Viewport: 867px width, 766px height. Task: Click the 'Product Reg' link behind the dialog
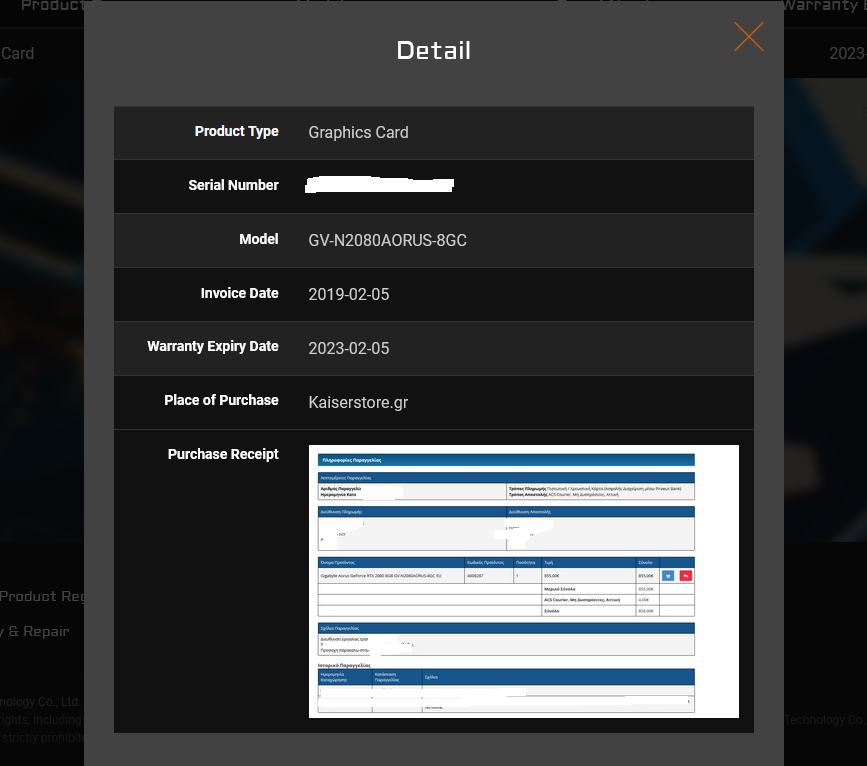coord(42,596)
